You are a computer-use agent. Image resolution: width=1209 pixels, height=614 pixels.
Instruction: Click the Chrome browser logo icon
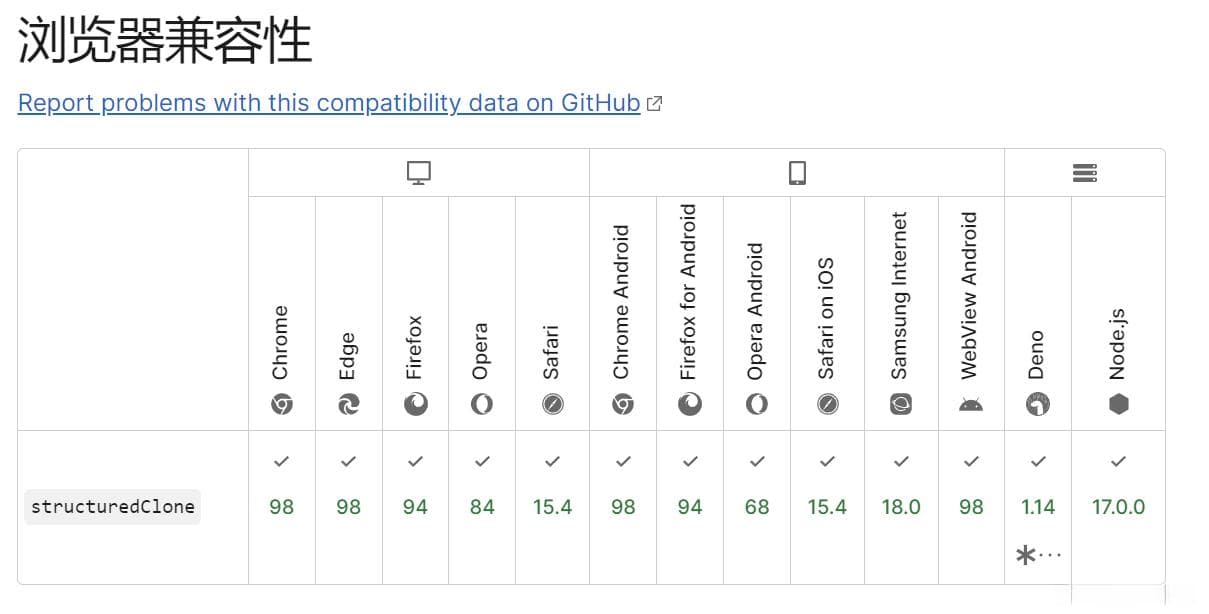point(281,404)
